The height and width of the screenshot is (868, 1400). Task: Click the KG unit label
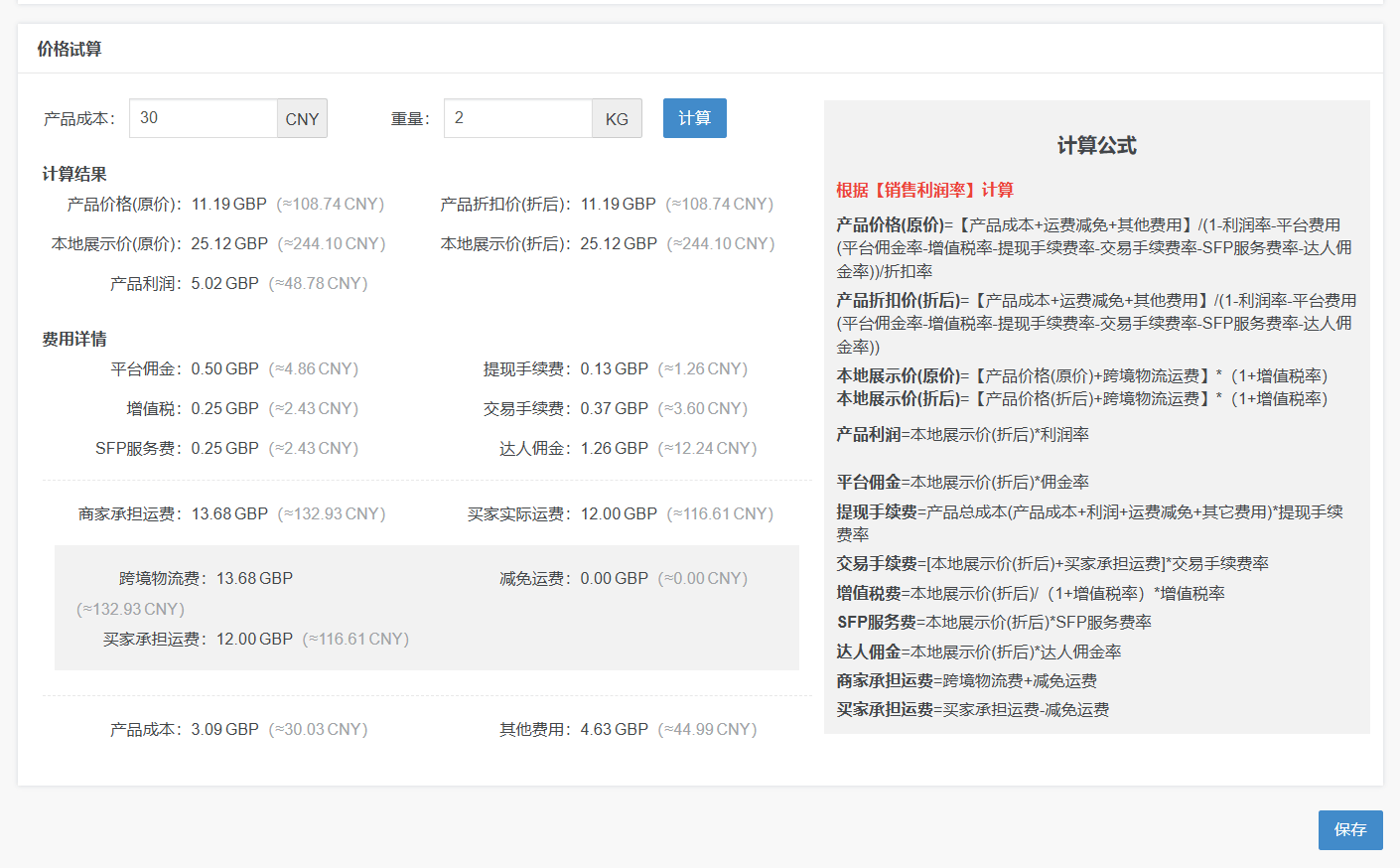pos(617,119)
